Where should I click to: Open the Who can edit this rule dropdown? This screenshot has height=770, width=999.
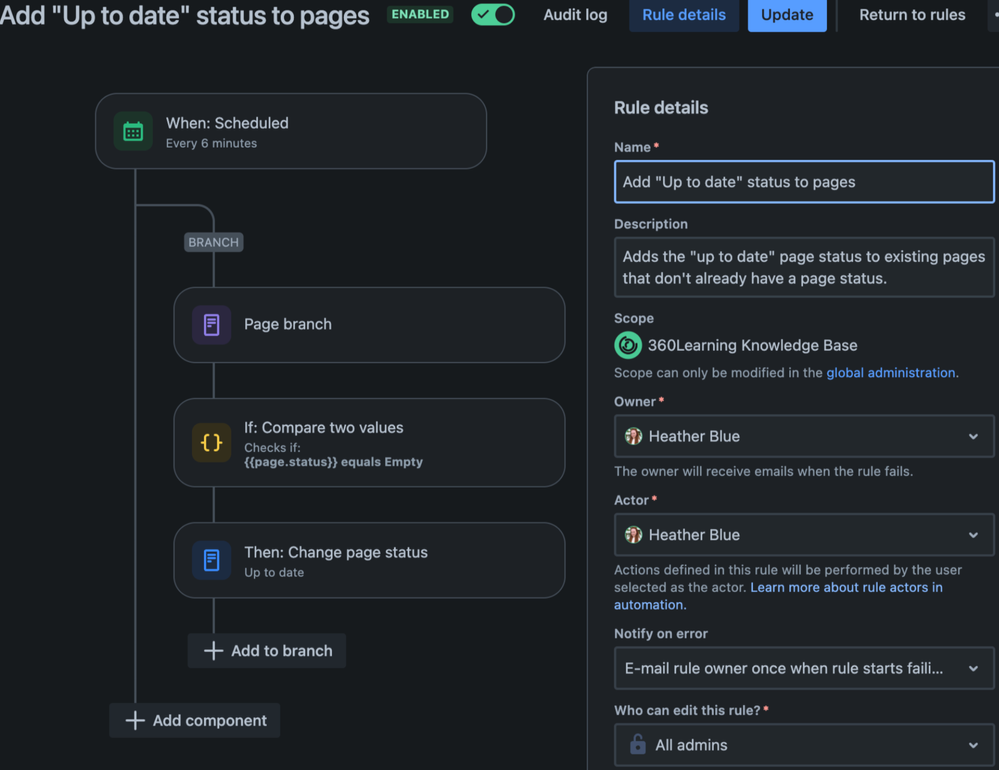point(804,745)
